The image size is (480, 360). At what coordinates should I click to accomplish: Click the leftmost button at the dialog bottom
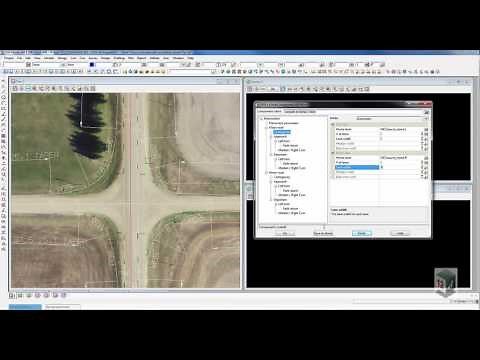point(285,233)
